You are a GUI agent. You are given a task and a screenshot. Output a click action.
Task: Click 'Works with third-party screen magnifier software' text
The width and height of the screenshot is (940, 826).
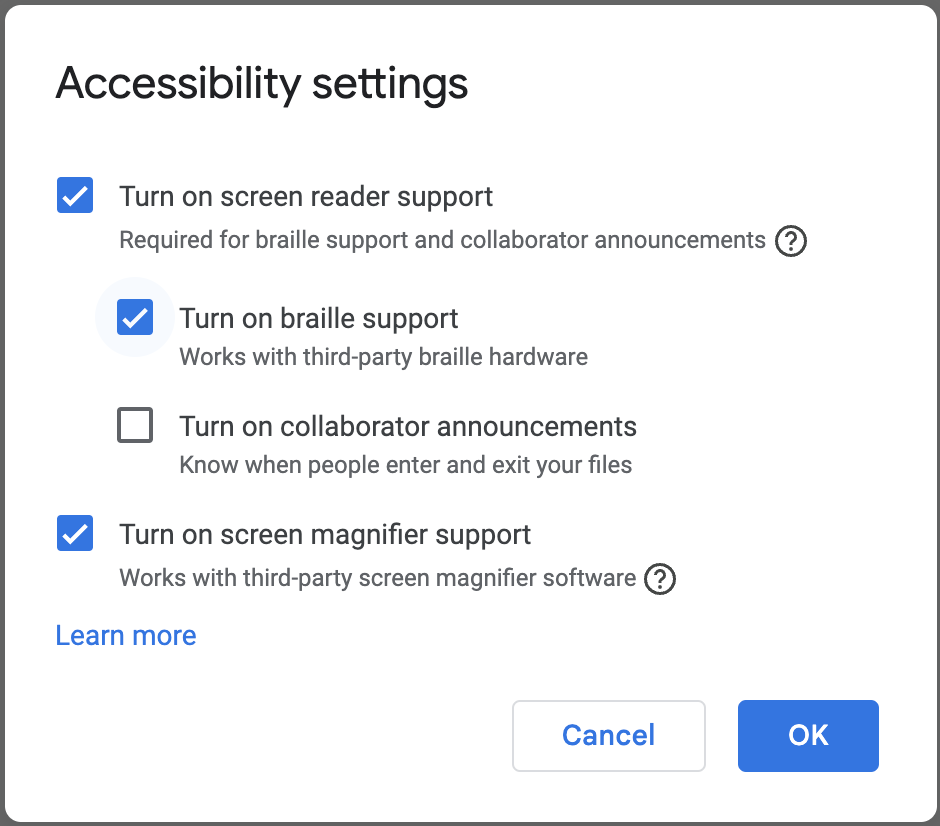378,578
